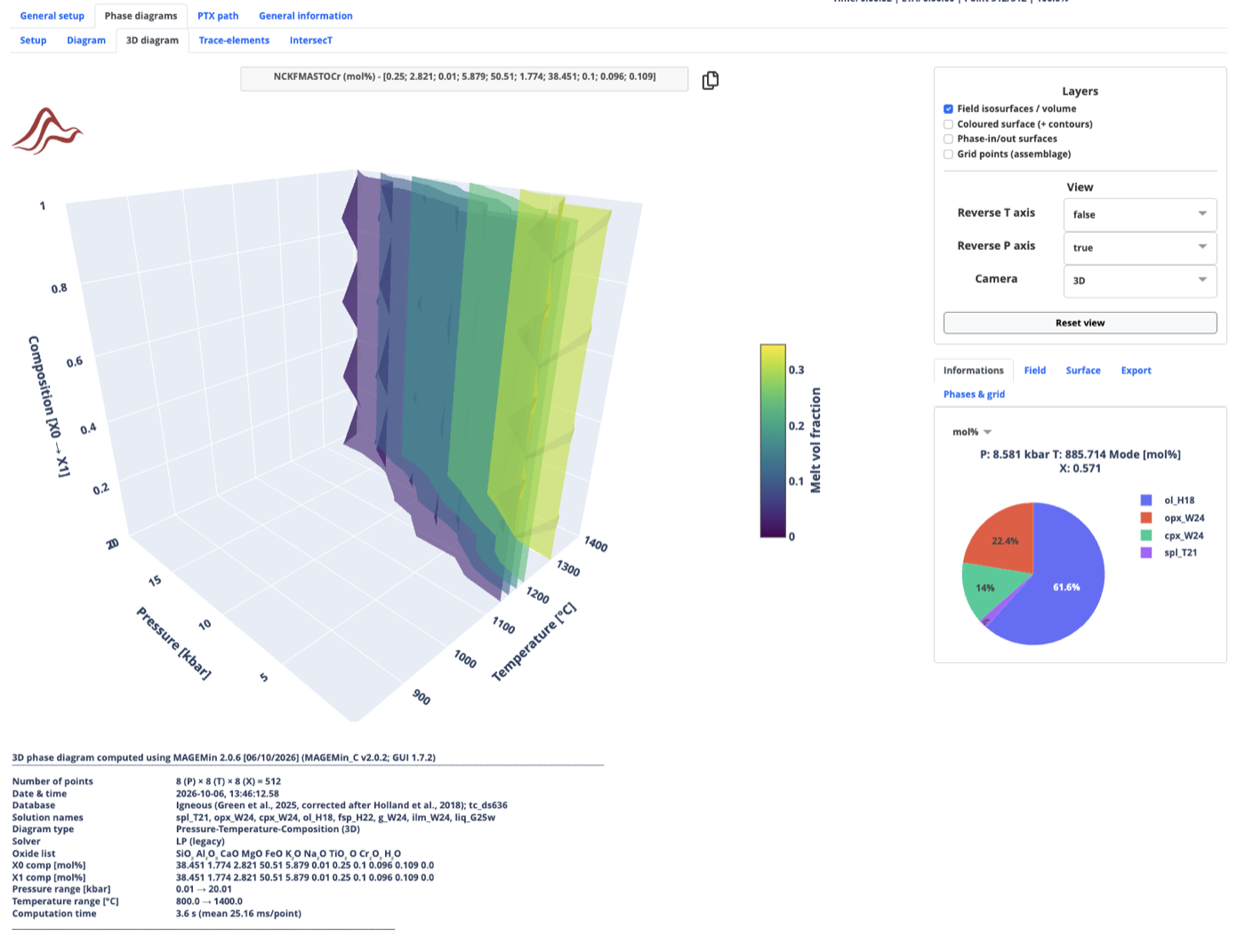Click the Reset view button
The image size is (1245, 952).
[1080, 323]
